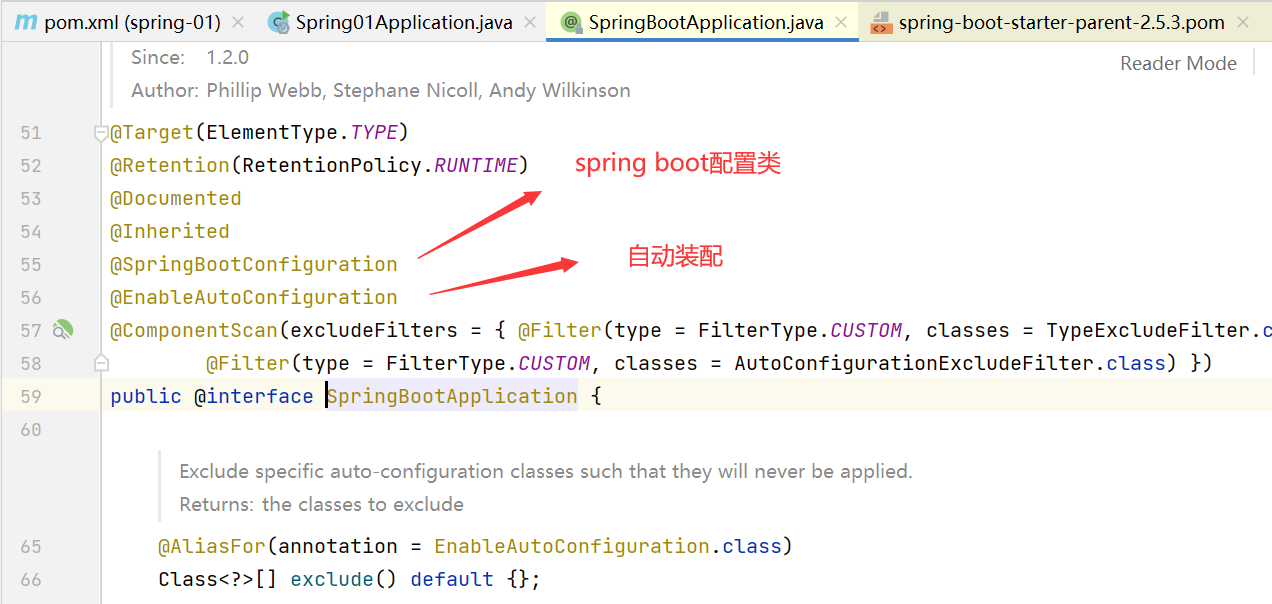Viewport: 1272px width, 604px height.
Task: Click the exclude() method on line 66
Action: point(332,579)
